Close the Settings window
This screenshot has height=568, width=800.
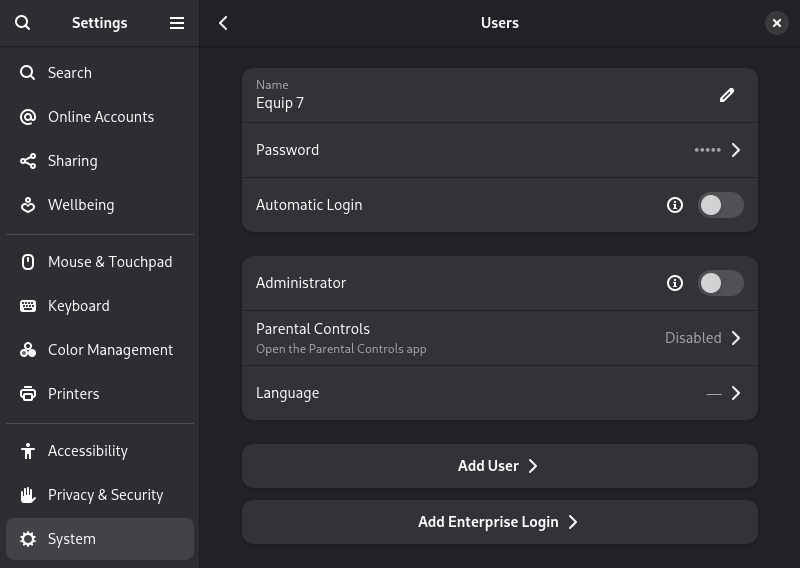(777, 23)
